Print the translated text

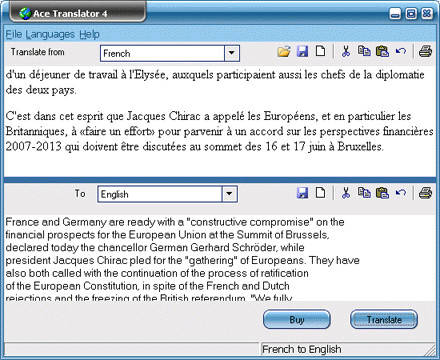tap(426, 193)
